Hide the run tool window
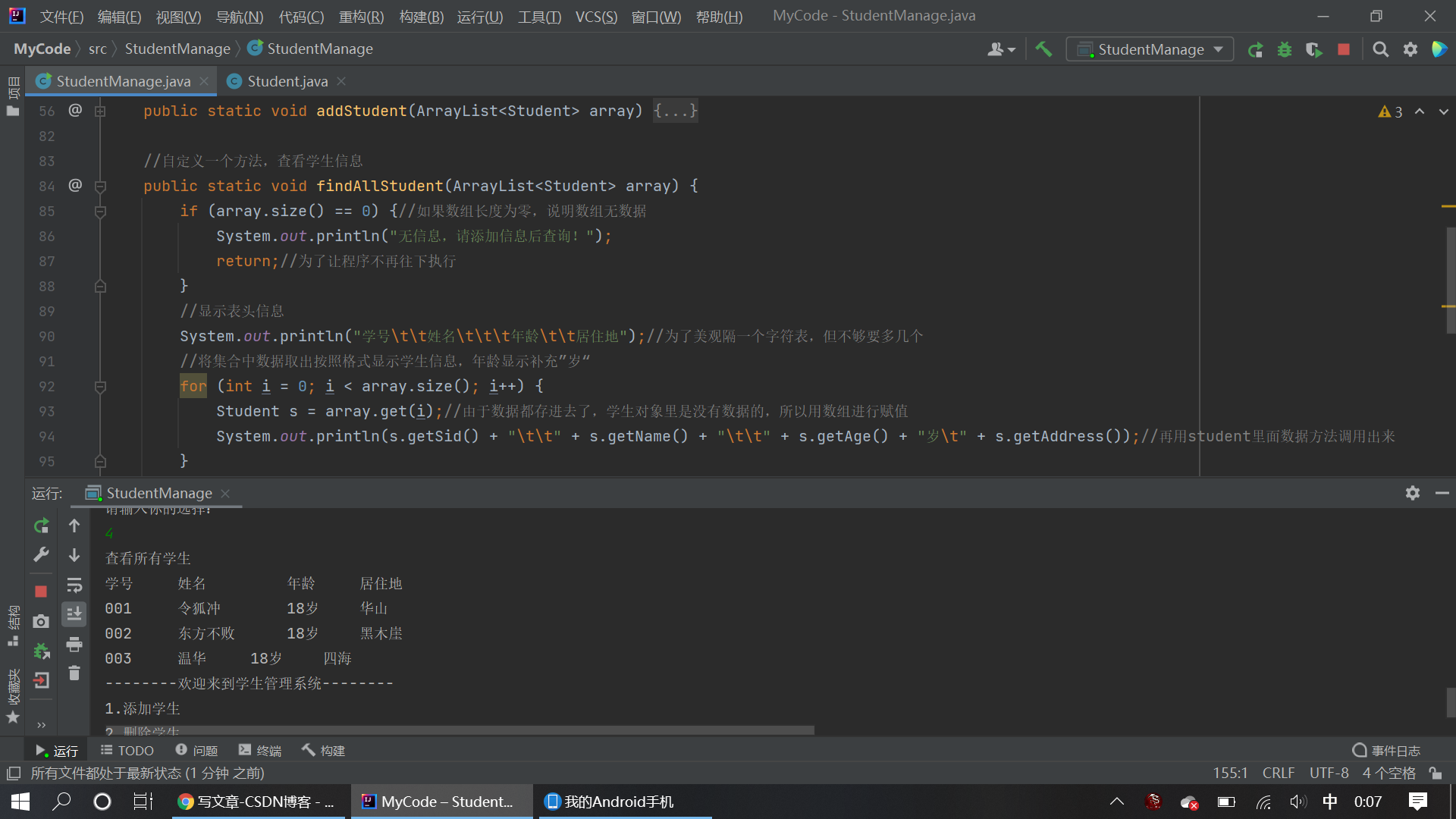The height and width of the screenshot is (819, 1456). (x=1442, y=493)
